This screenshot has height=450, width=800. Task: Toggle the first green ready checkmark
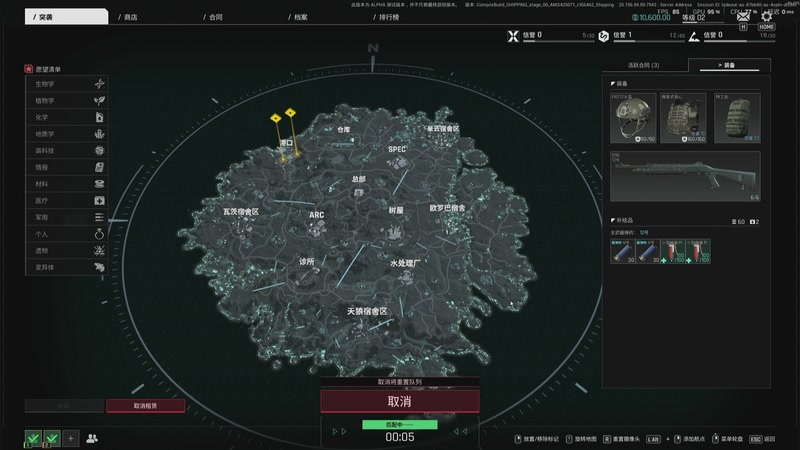coord(33,438)
